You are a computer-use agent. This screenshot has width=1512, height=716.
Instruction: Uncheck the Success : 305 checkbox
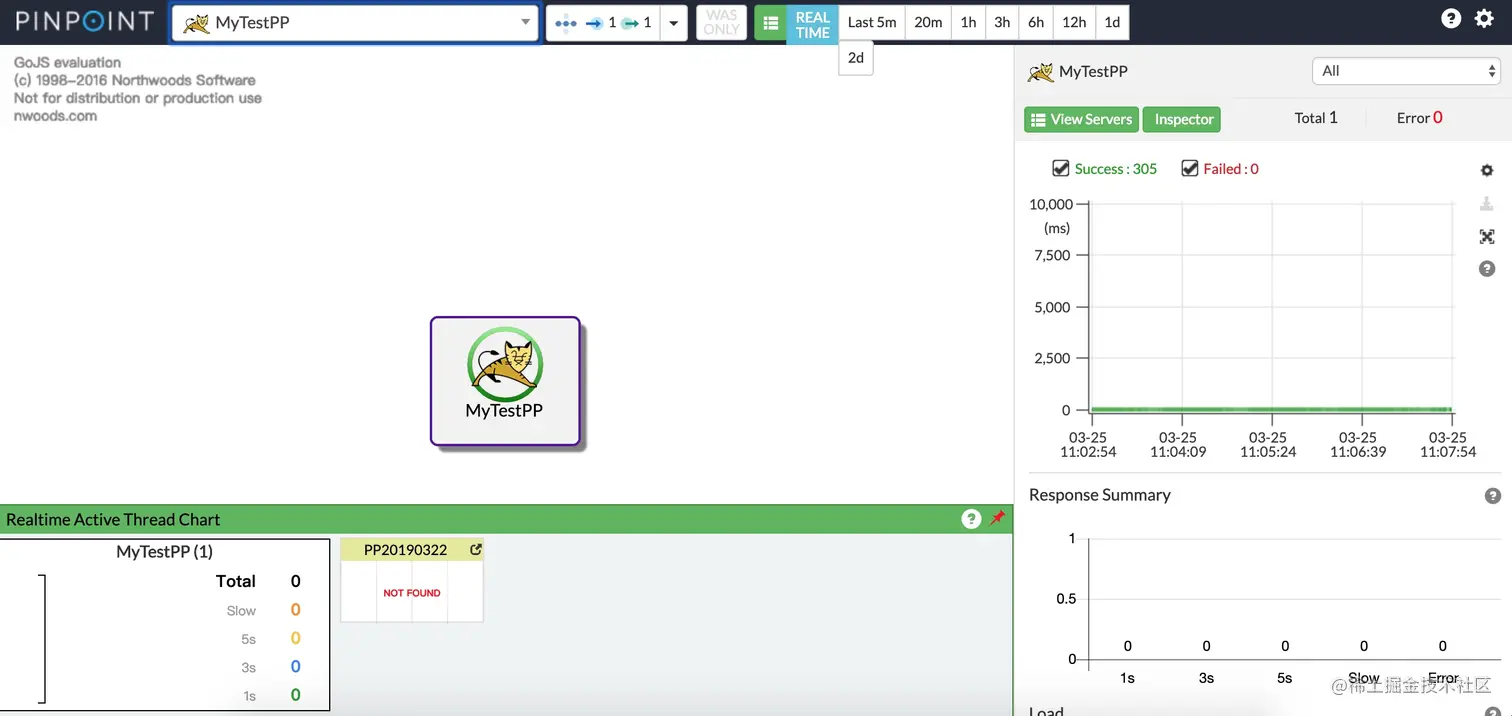coord(1061,168)
